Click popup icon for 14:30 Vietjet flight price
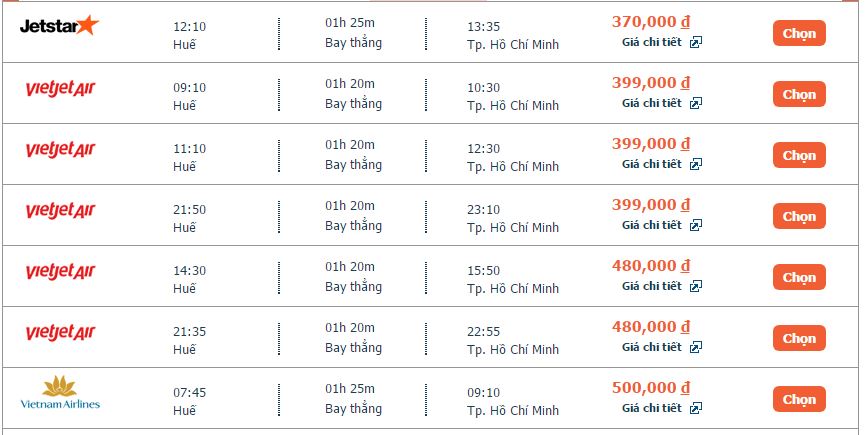 [696, 286]
